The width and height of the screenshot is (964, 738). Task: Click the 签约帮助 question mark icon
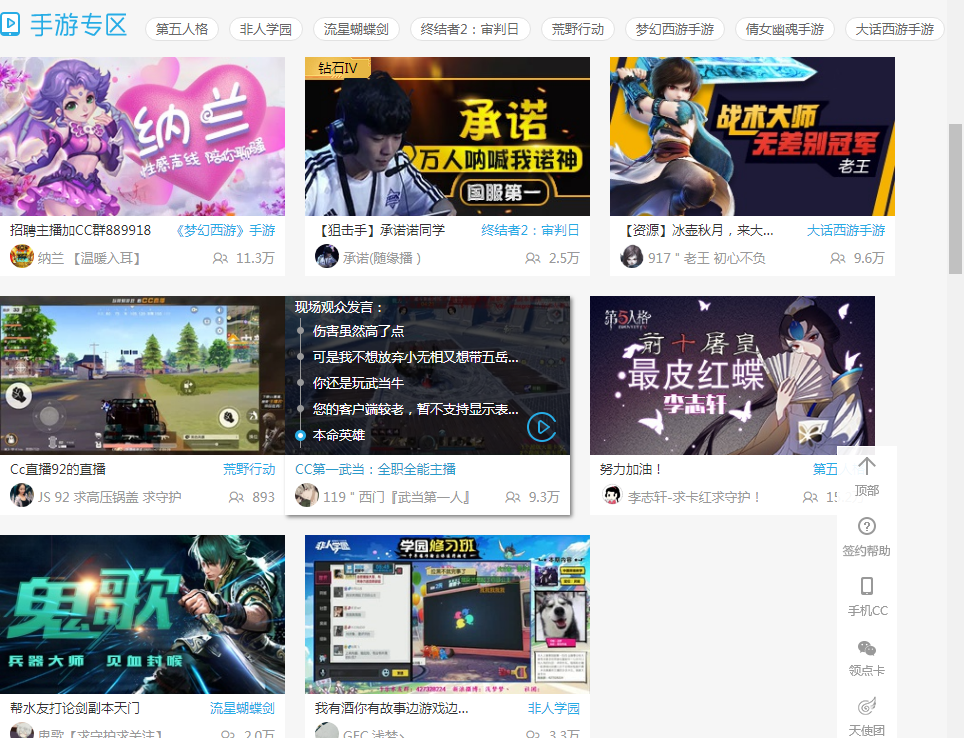coord(867,526)
